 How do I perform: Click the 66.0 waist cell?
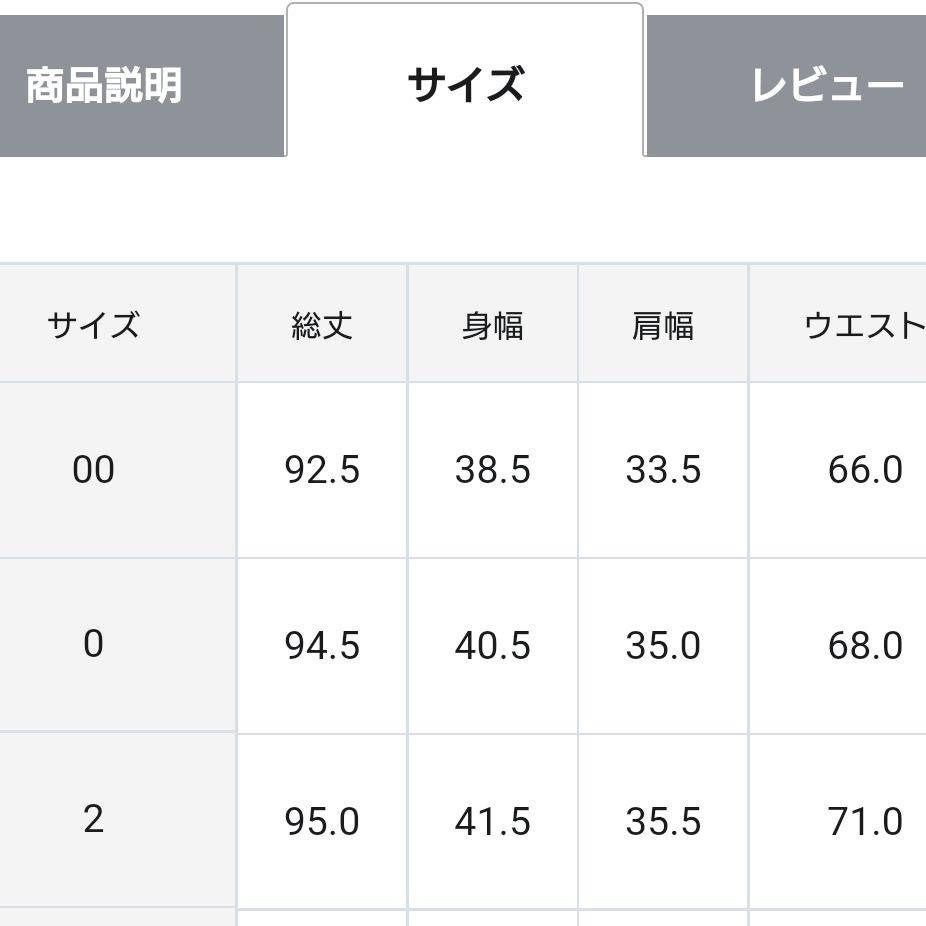[838, 470]
